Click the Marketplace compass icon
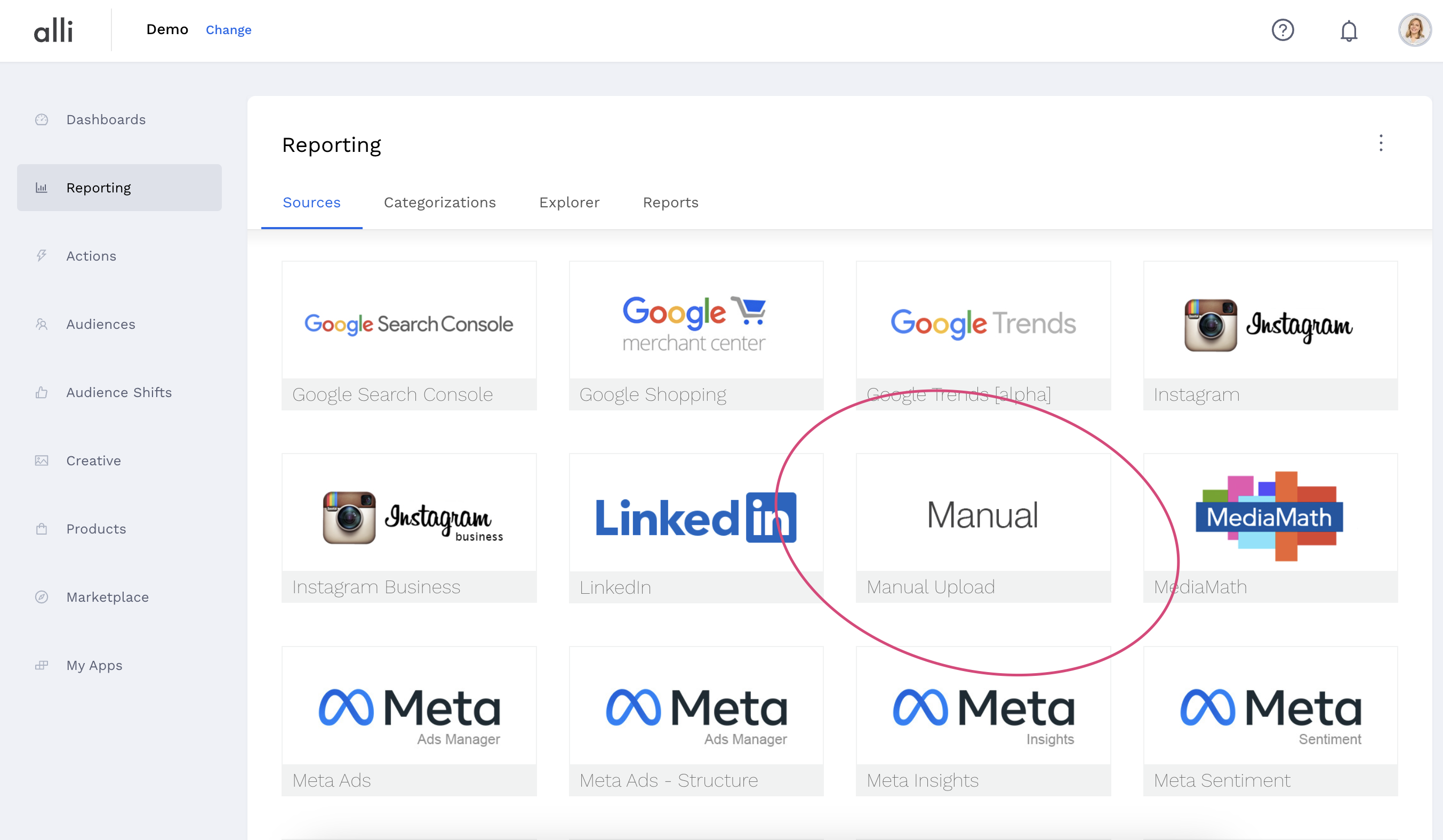Screen dimensions: 1443x840 coord(42,597)
